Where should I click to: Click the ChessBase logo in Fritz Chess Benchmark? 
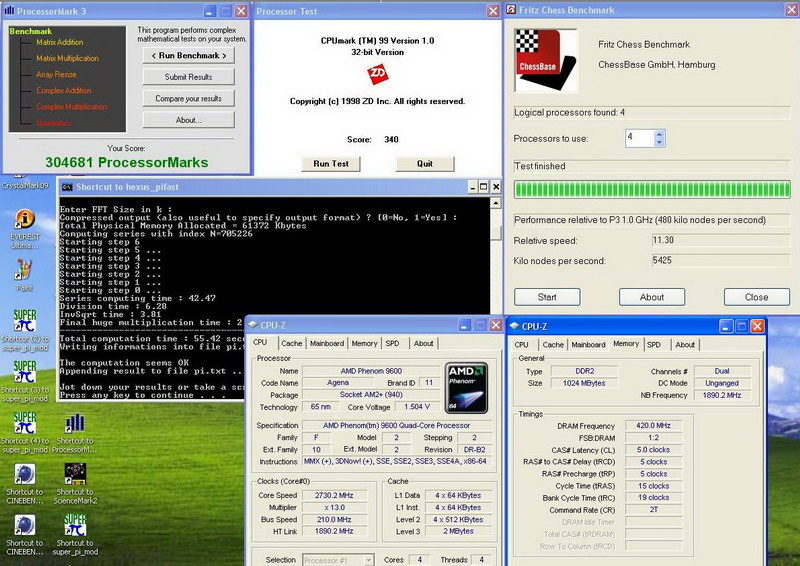click(x=546, y=60)
